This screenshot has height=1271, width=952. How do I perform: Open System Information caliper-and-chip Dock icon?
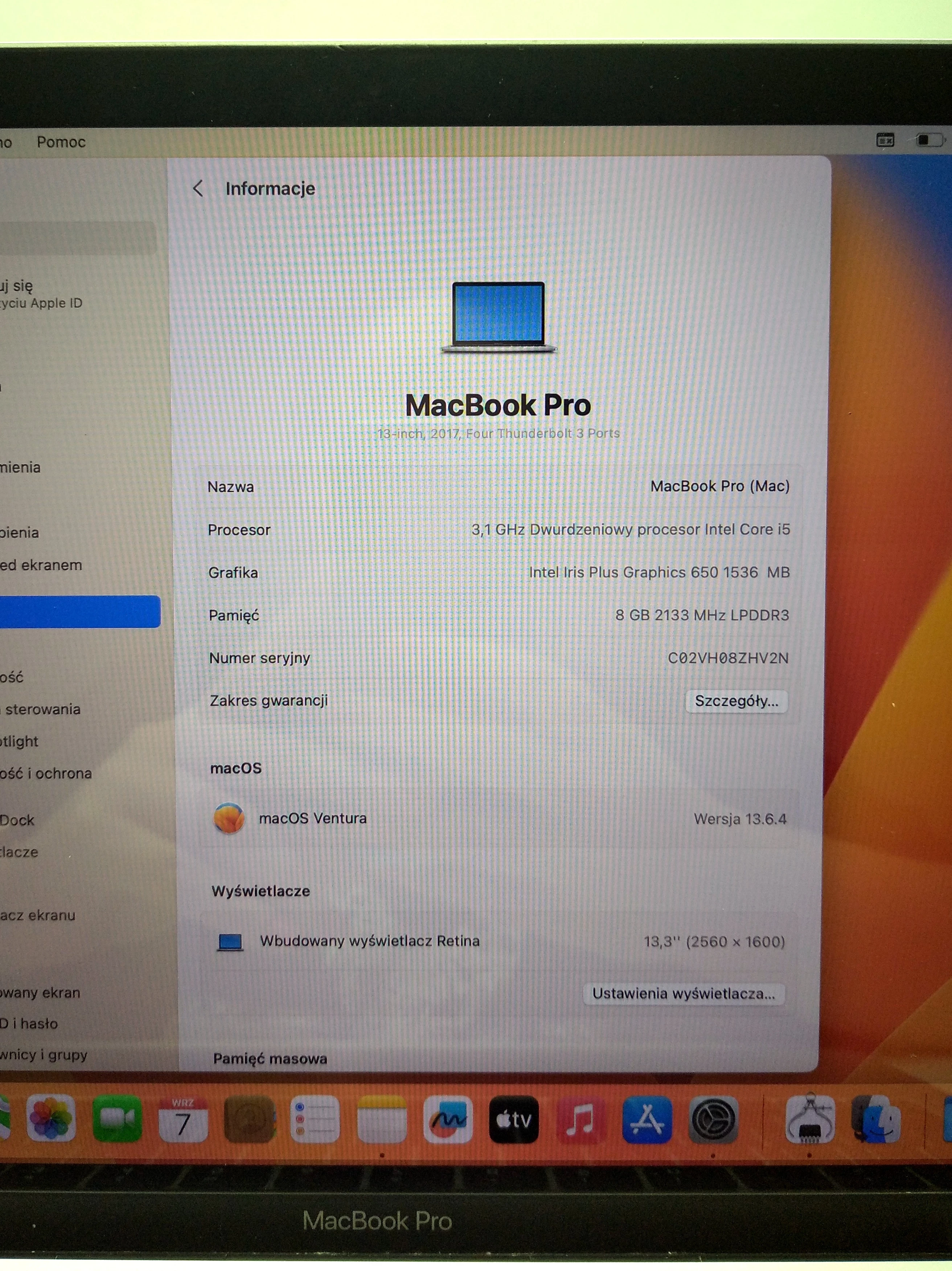click(809, 1119)
